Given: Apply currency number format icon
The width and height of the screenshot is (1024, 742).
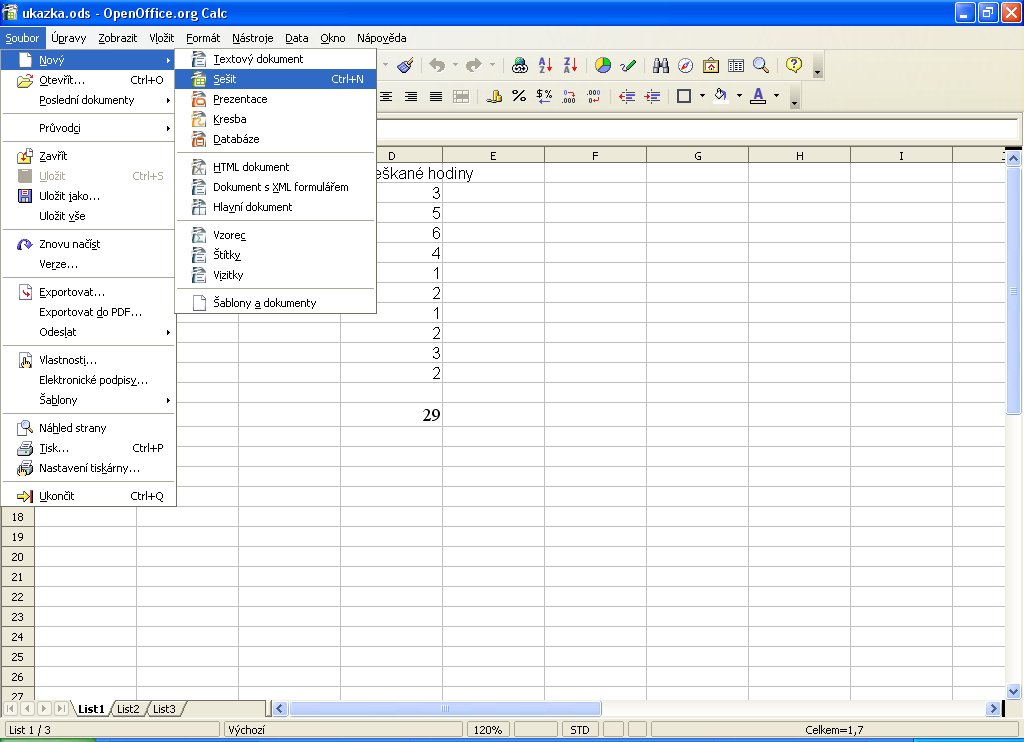Looking at the screenshot, I should point(494,97).
